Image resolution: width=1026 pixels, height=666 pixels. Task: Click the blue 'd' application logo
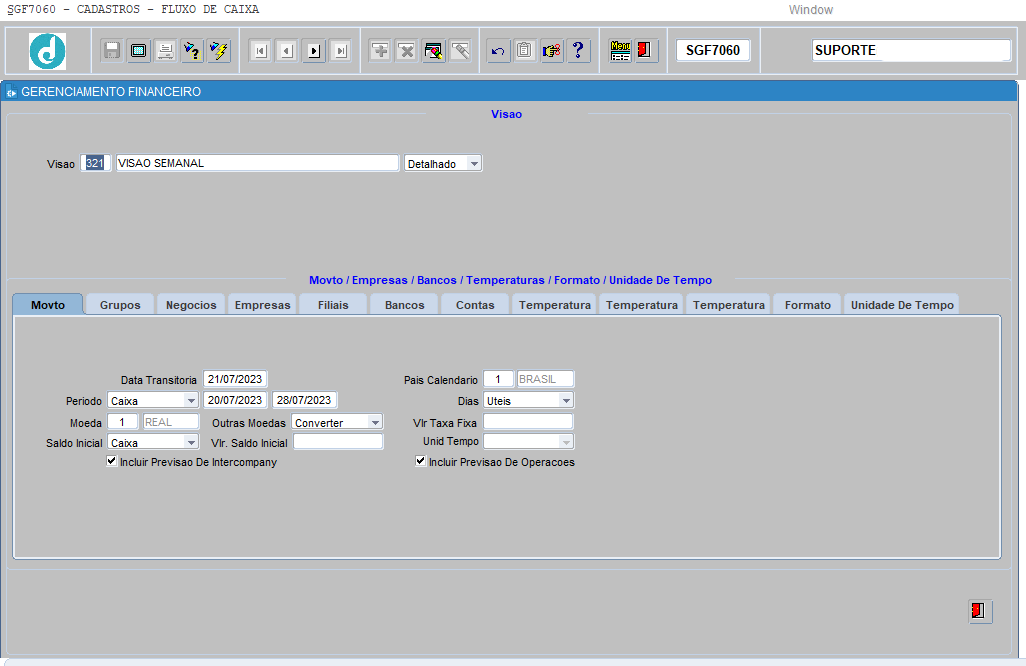click(48, 51)
